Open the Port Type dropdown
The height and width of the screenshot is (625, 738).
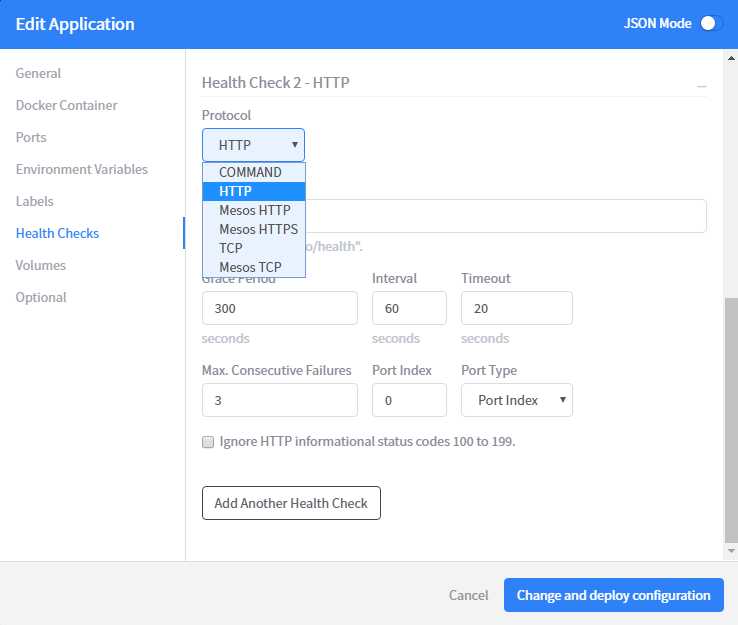click(x=517, y=400)
